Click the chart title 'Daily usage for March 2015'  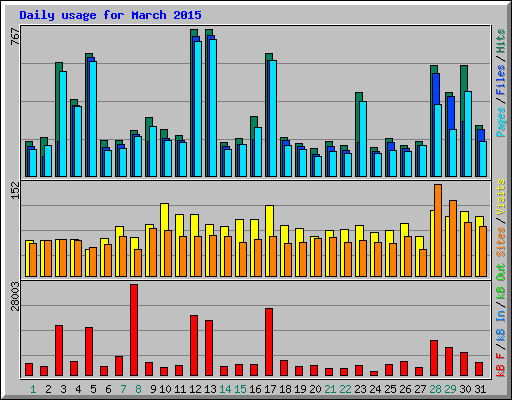pos(110,15)
